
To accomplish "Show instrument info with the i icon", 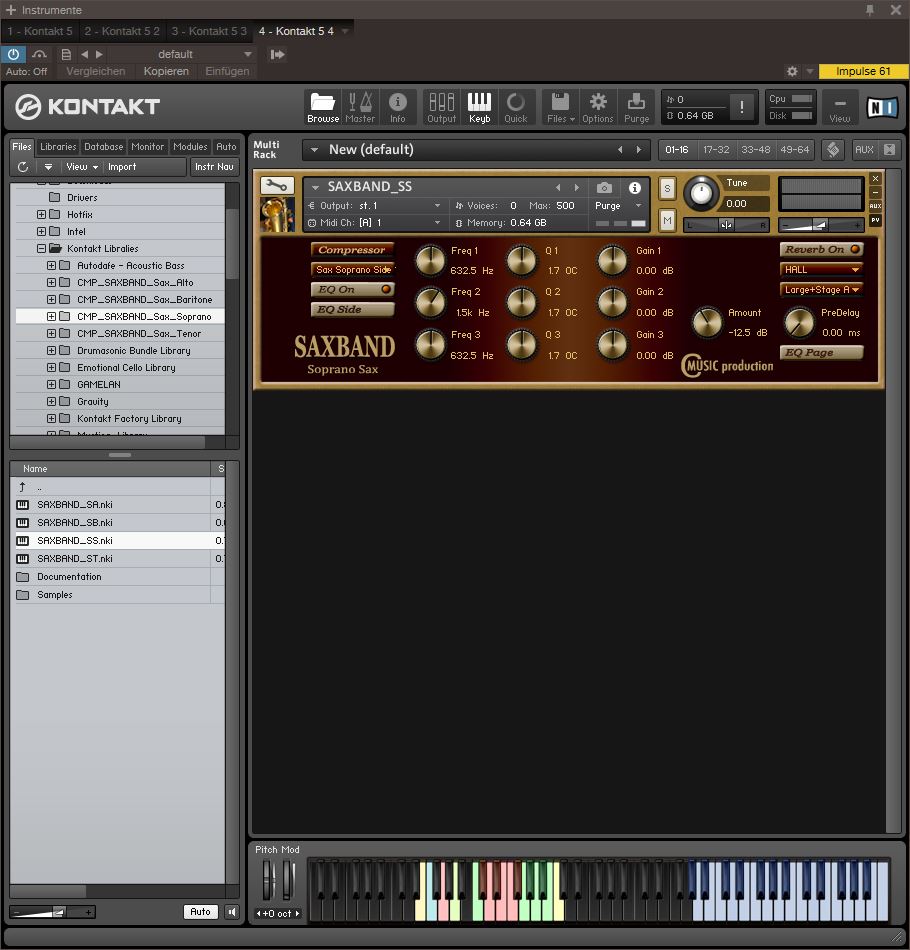I will 634,188.
